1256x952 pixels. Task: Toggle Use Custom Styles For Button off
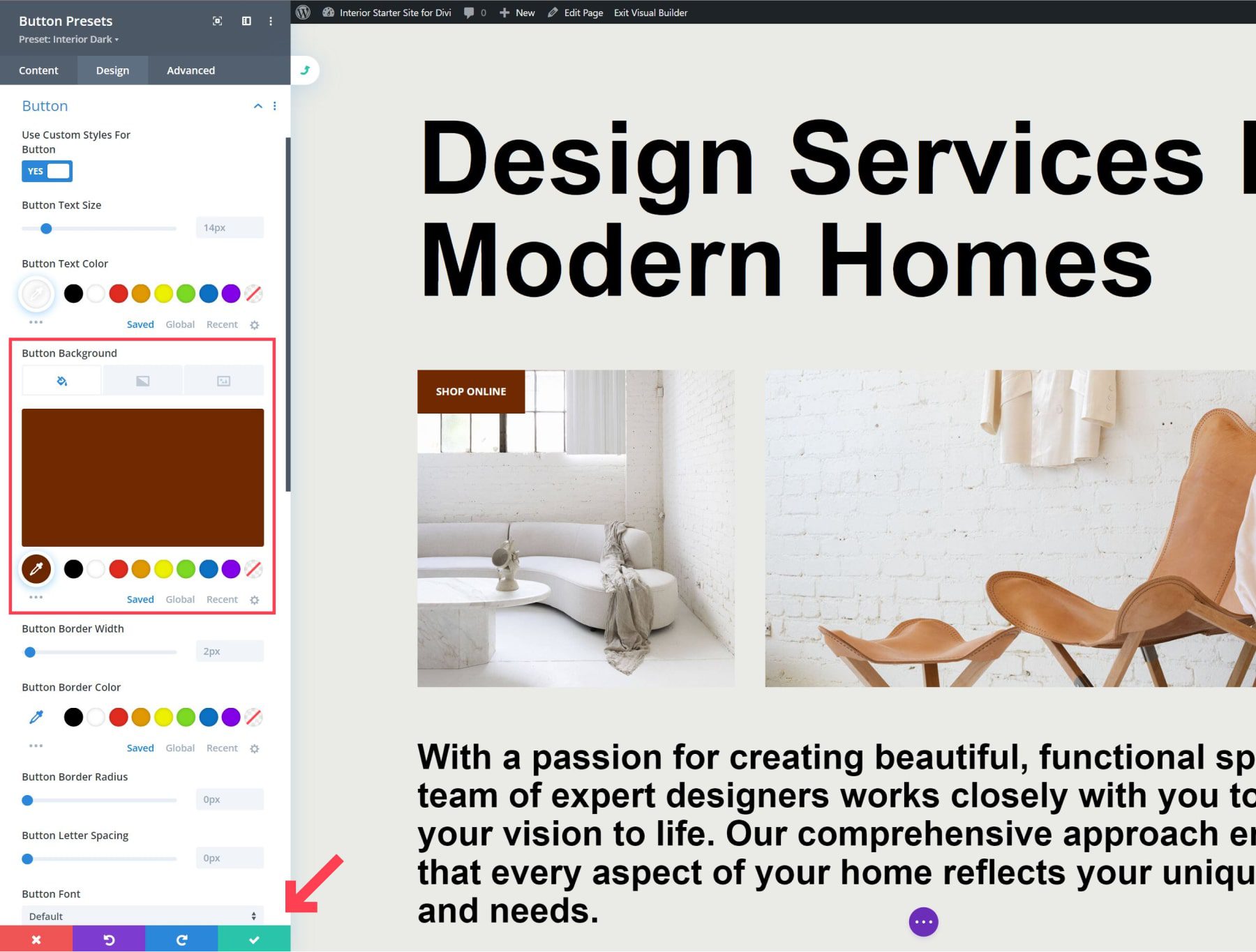[x=47, y=171]
